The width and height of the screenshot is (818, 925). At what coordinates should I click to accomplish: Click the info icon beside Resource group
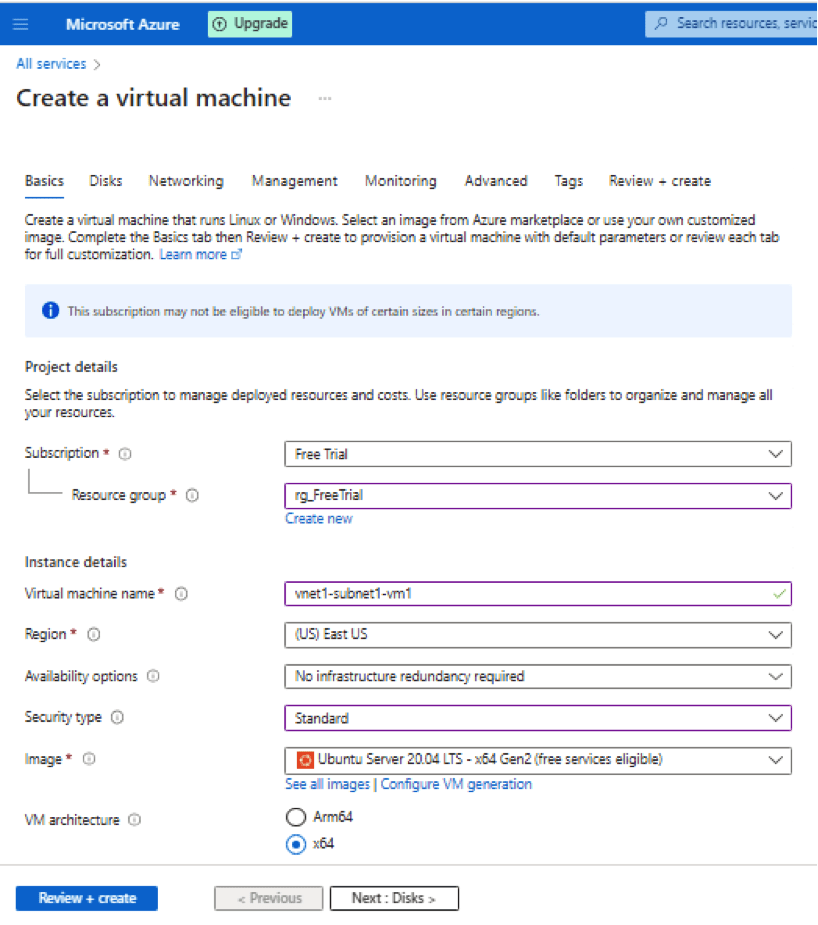(192, 495)
